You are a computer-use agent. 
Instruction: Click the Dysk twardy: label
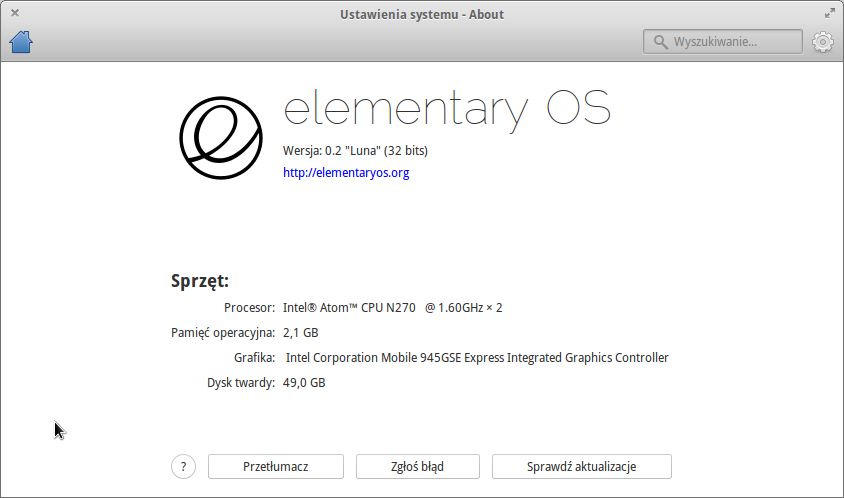click(x=241, y=383)
